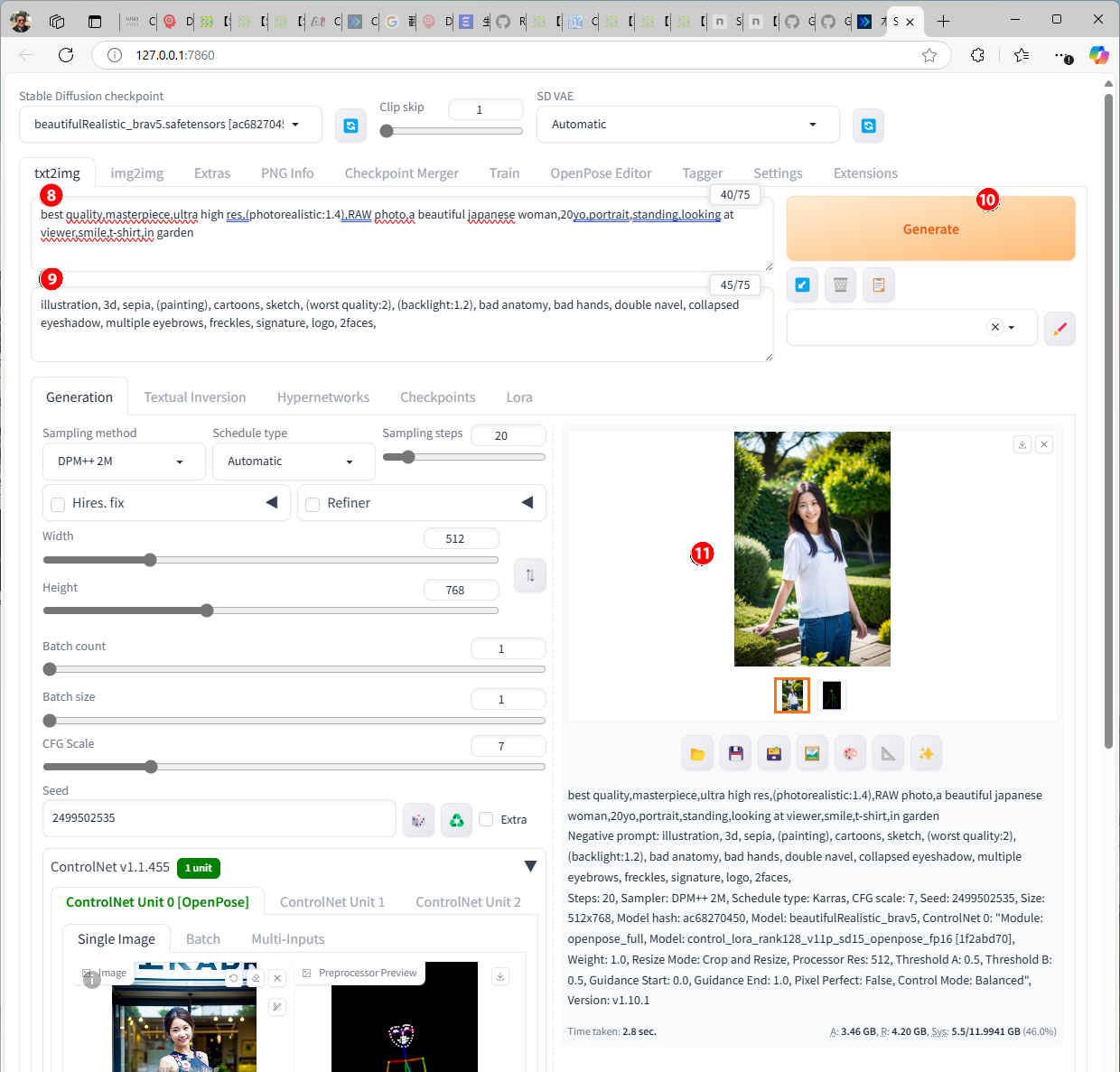Enable the Hires. fix checkbox

coord(58,504)
